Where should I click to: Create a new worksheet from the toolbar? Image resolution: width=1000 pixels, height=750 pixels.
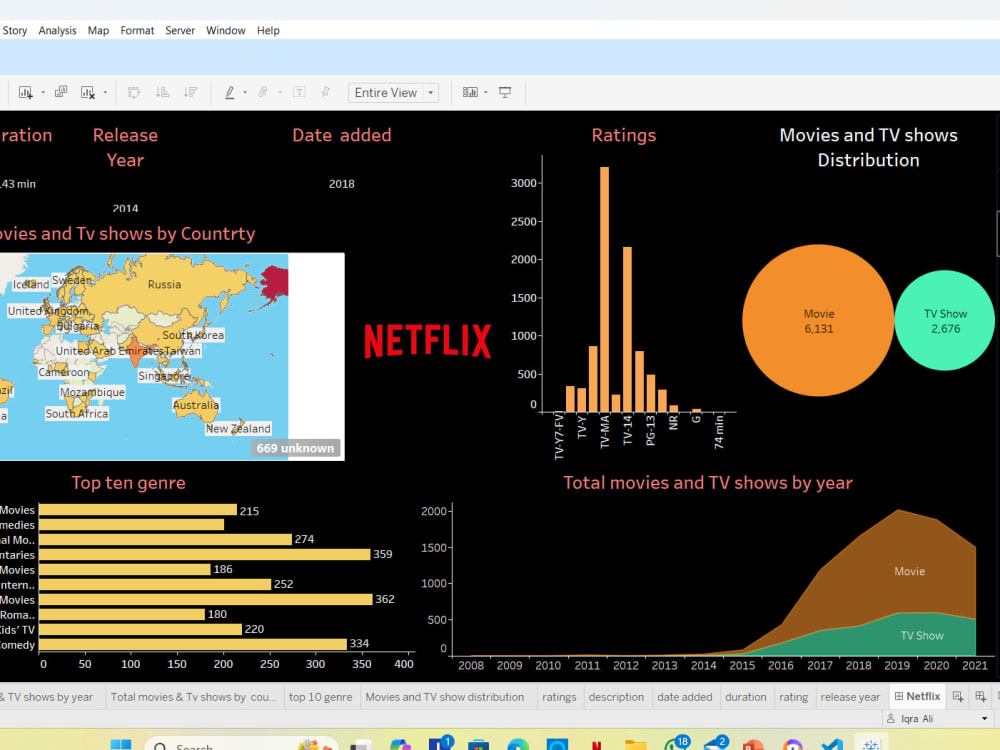click(26, 92)
